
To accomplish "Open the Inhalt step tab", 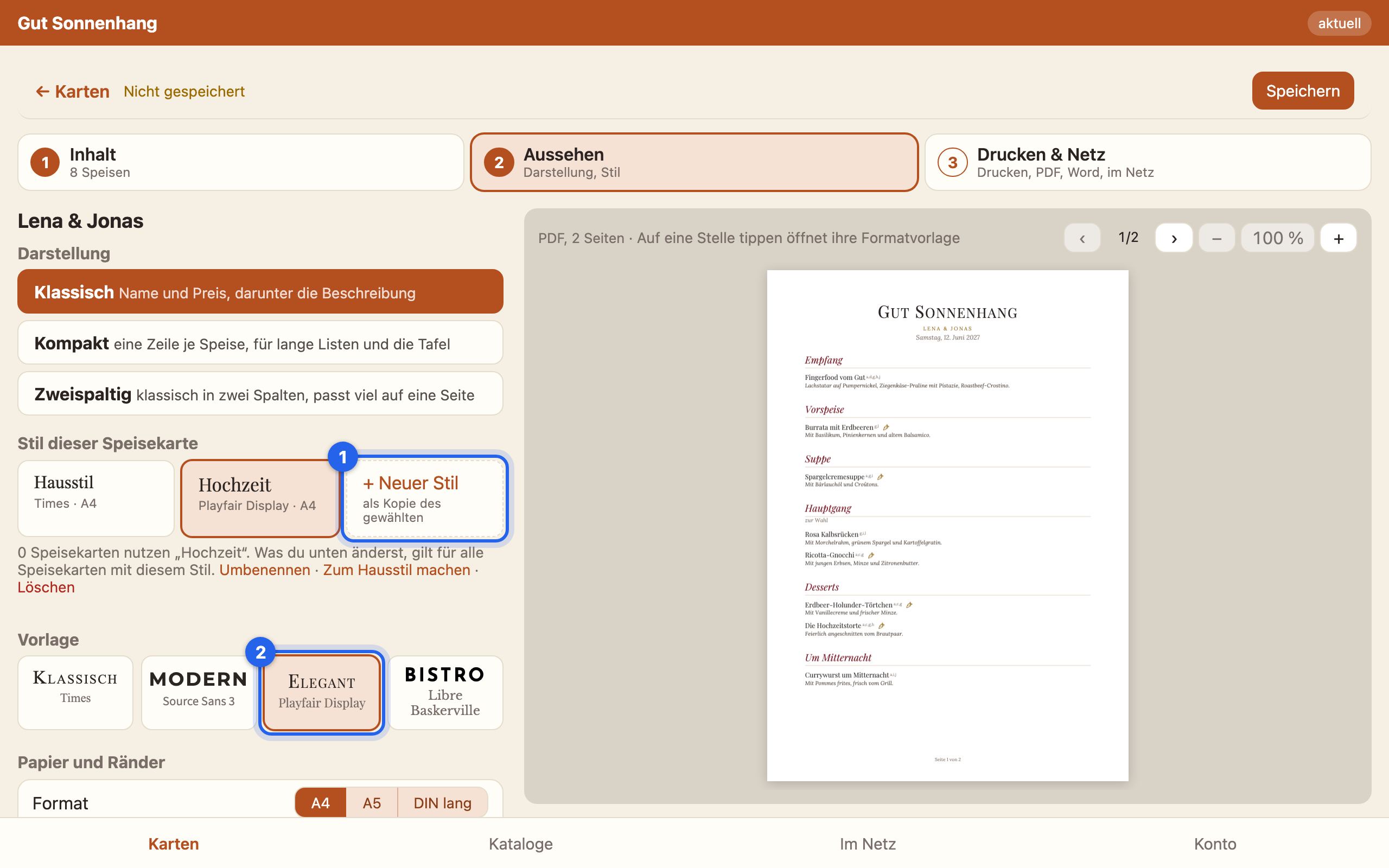I will (x=240, y=162).
